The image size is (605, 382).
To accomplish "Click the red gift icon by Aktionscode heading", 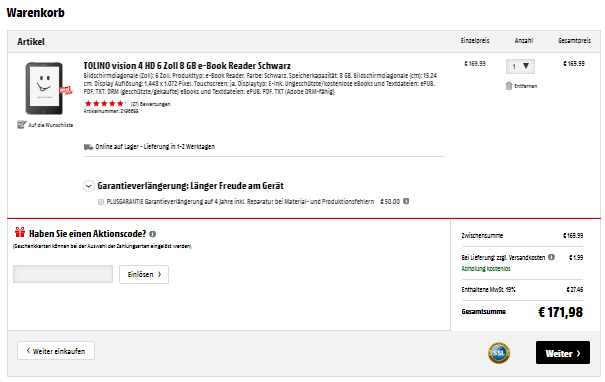I will (x=20, y=232).
